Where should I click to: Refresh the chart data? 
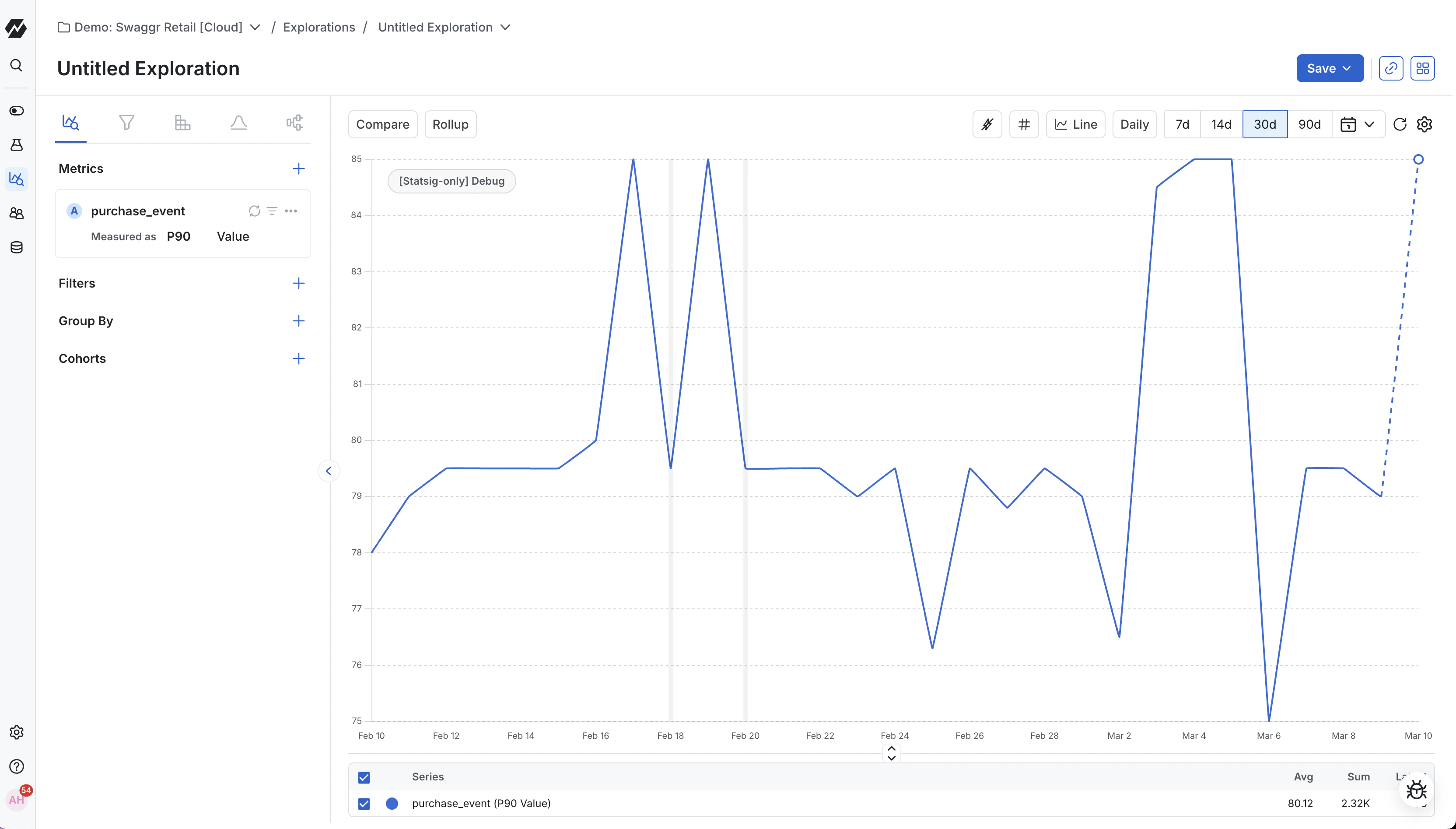pos(1400,124)
